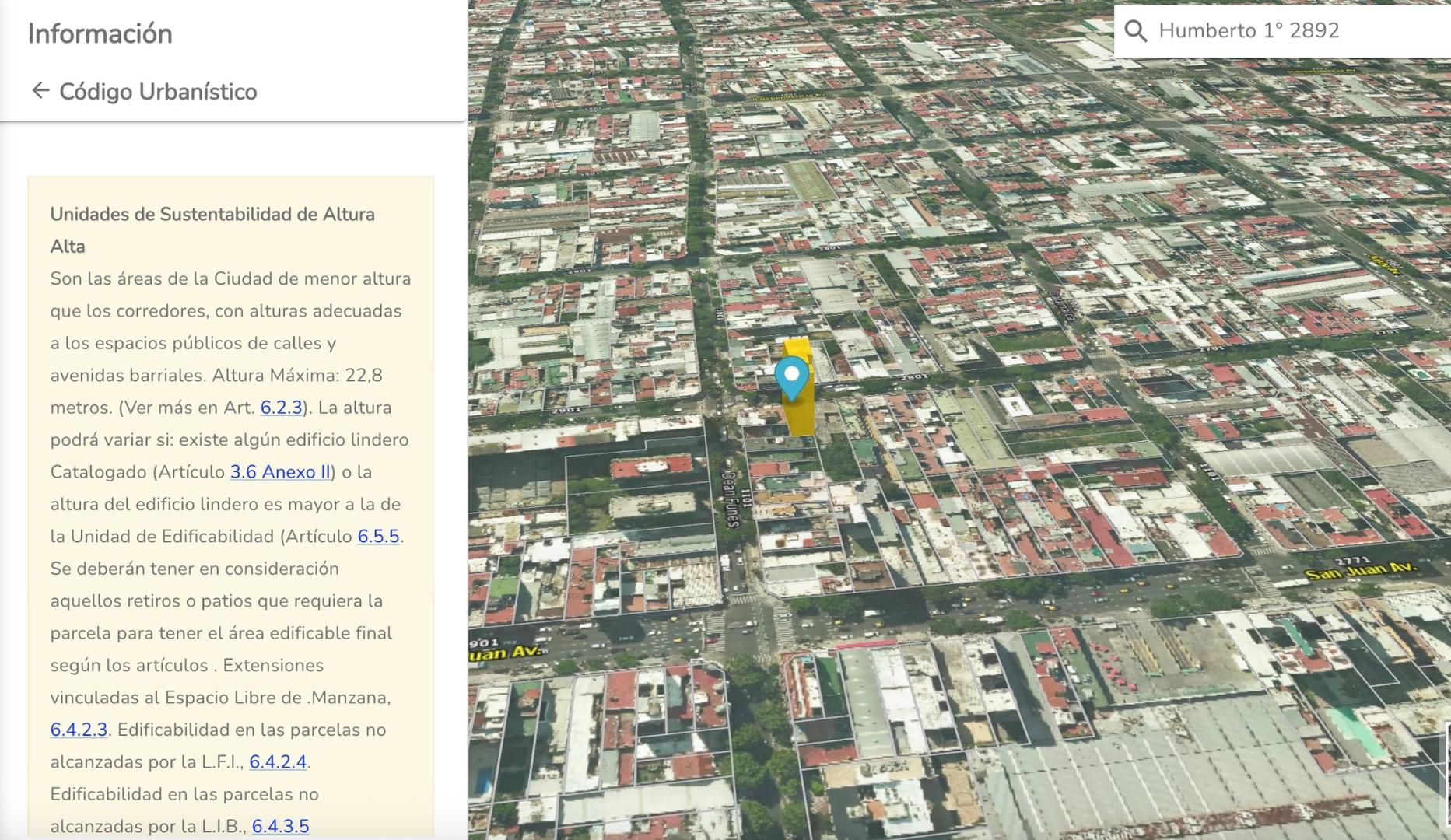Click the Humberto 1° 2892 search field
The width and height of the screenshot is (1451, 840).
[x=1292, y=31]
